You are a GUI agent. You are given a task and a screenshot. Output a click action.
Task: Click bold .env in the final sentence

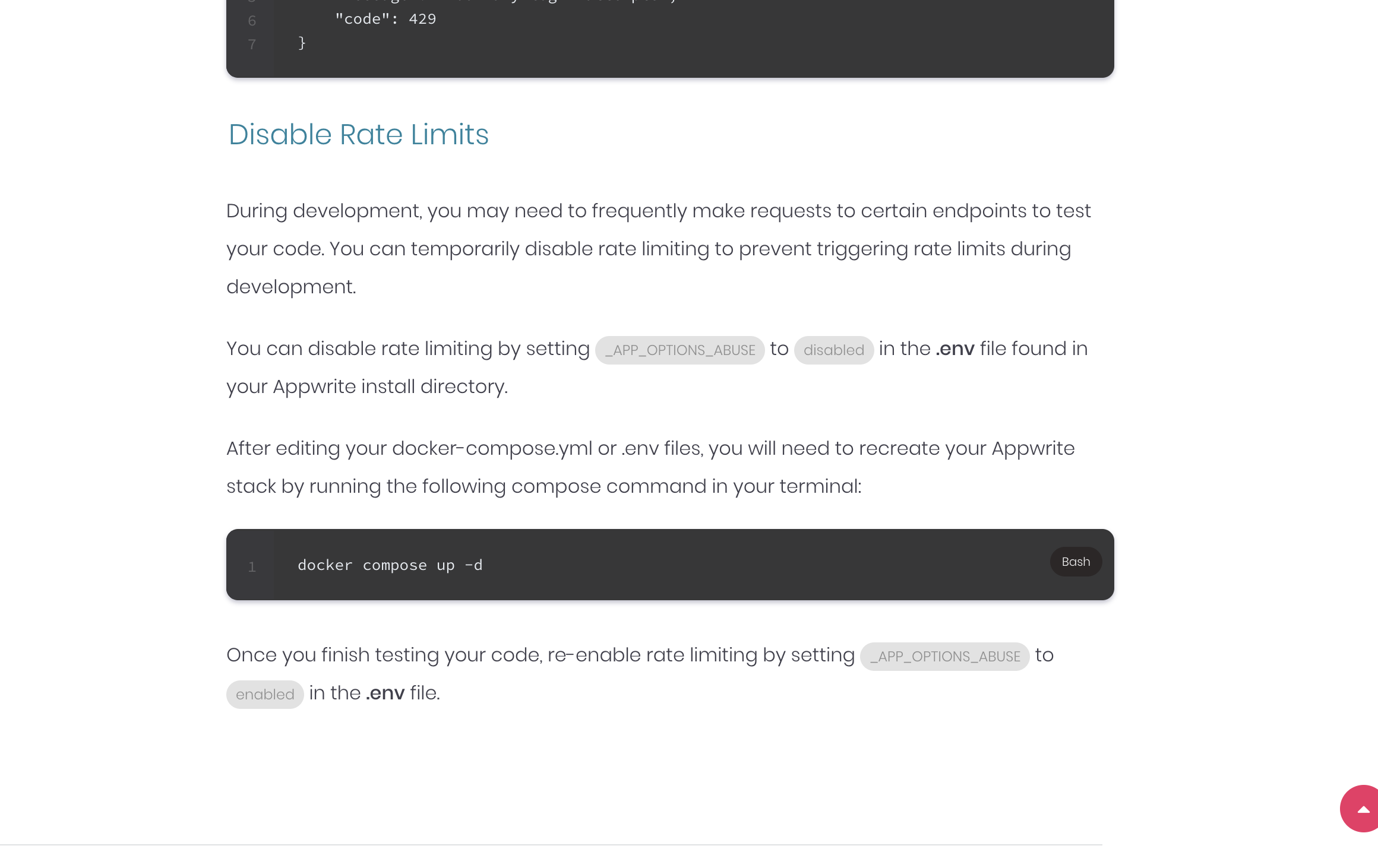(385, 693)
